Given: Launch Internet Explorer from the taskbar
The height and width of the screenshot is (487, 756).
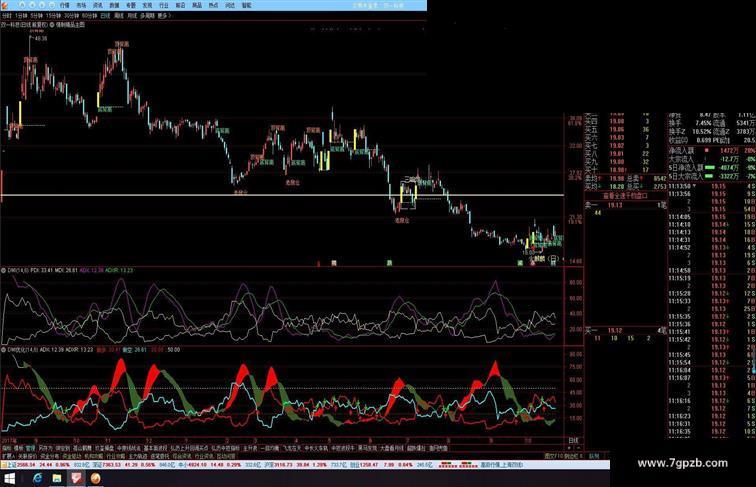Looking at the screenshot, I should point(38,478).
